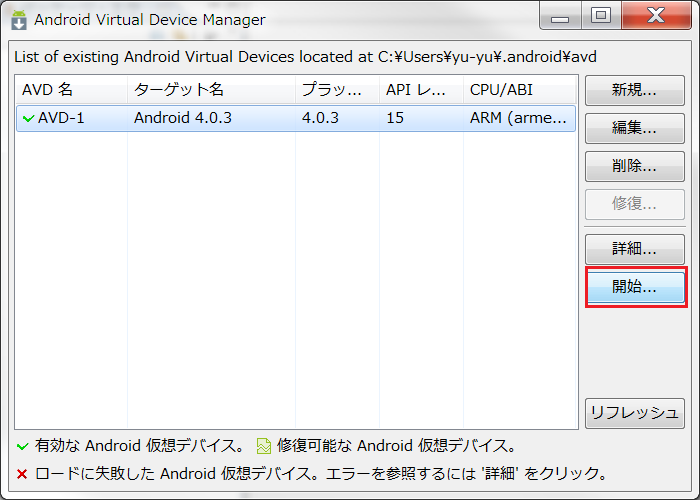Screen dimensions: 700x500
Task: Sort by the プラッ... column header
Action: pyautogui.click(x=338, y=90)
